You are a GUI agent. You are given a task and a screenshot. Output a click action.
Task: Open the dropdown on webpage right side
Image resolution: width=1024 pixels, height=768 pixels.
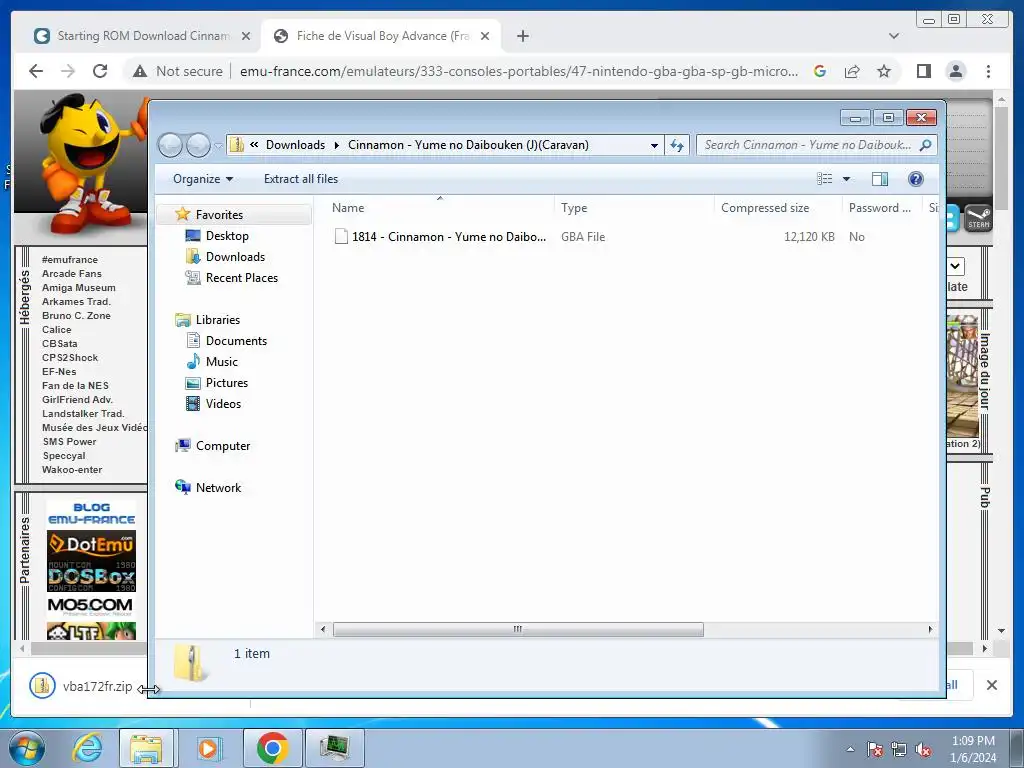click(x=955, y=266)
